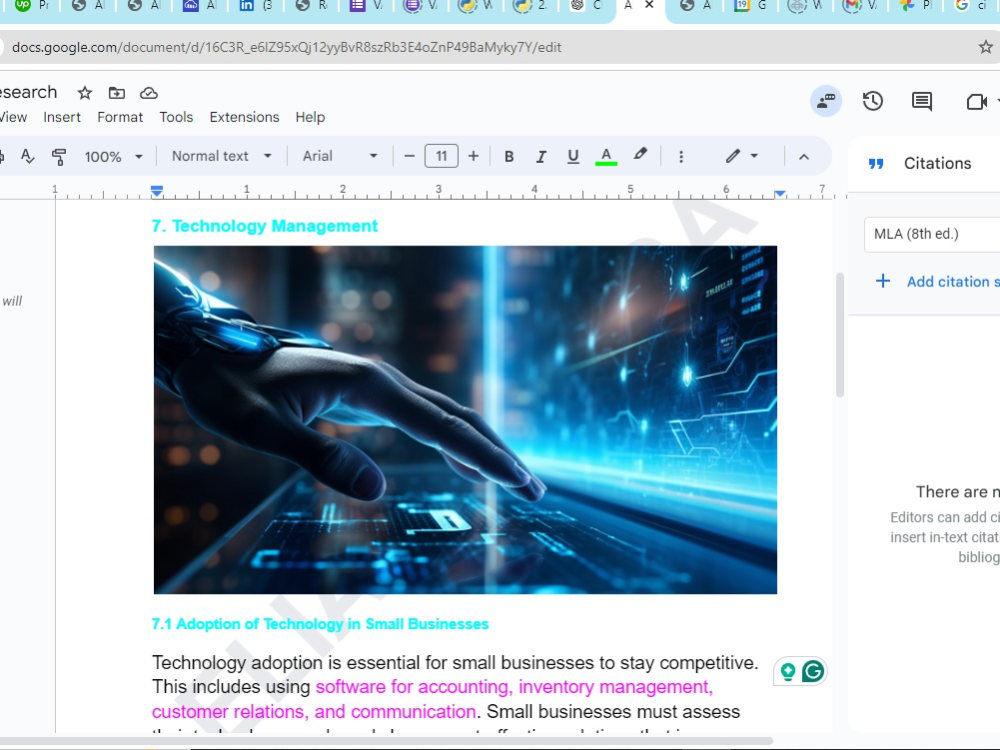This screenshot has width=1000, height=750.
Task: Click the document vertical scrollbar
Action: pos(840,335)
